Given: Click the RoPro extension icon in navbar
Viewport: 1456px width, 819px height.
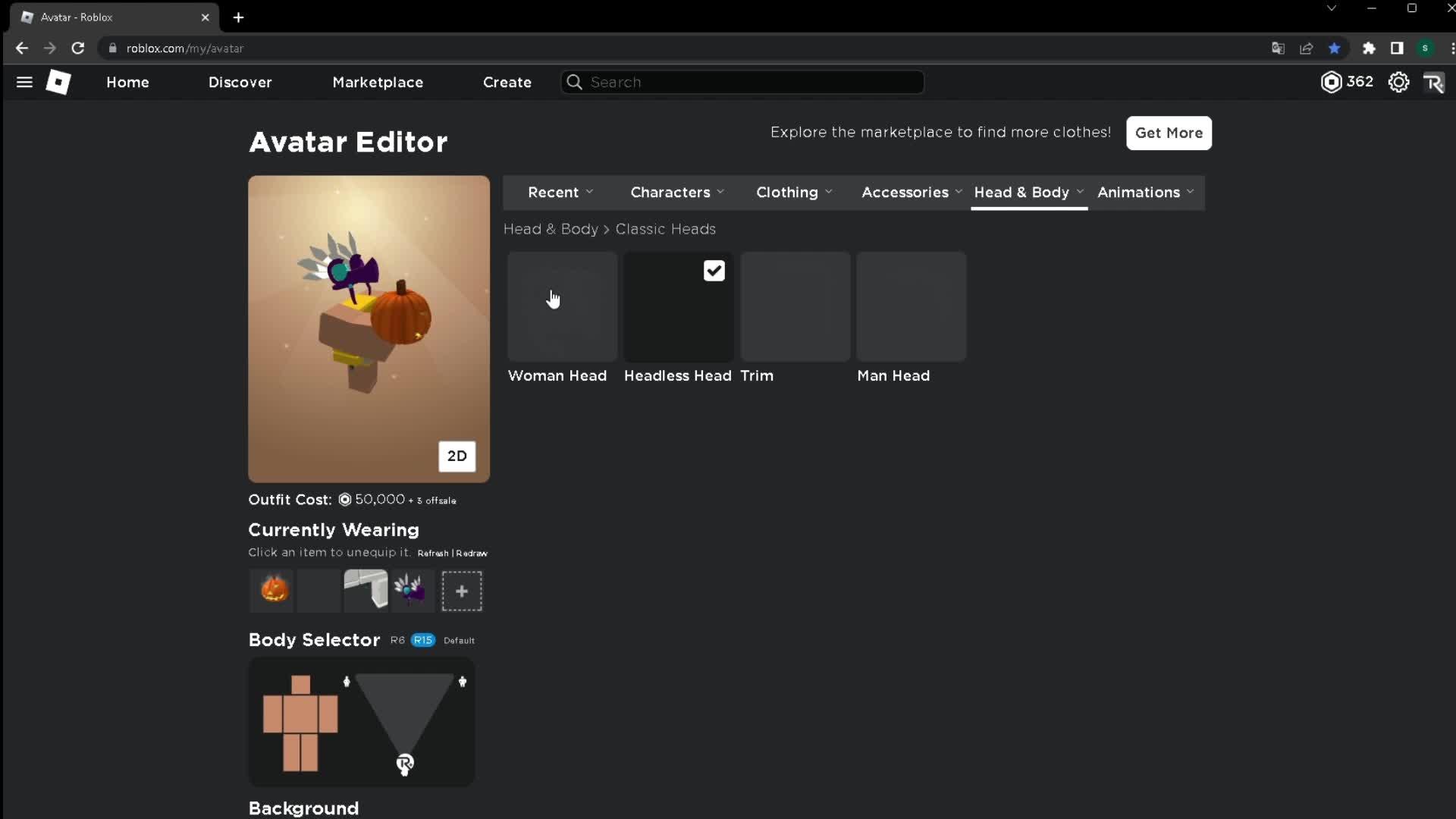Looking at the screenshot, I should [1433, 82].
